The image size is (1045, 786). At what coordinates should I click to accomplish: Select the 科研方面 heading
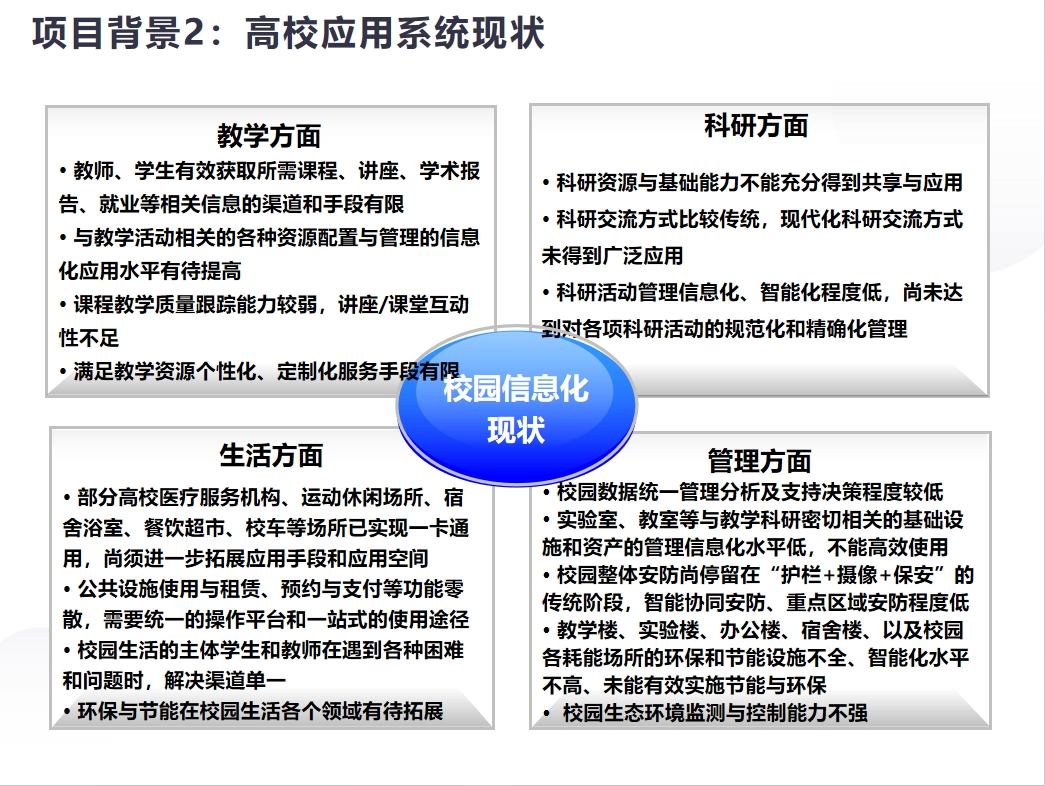click(756, 125)
